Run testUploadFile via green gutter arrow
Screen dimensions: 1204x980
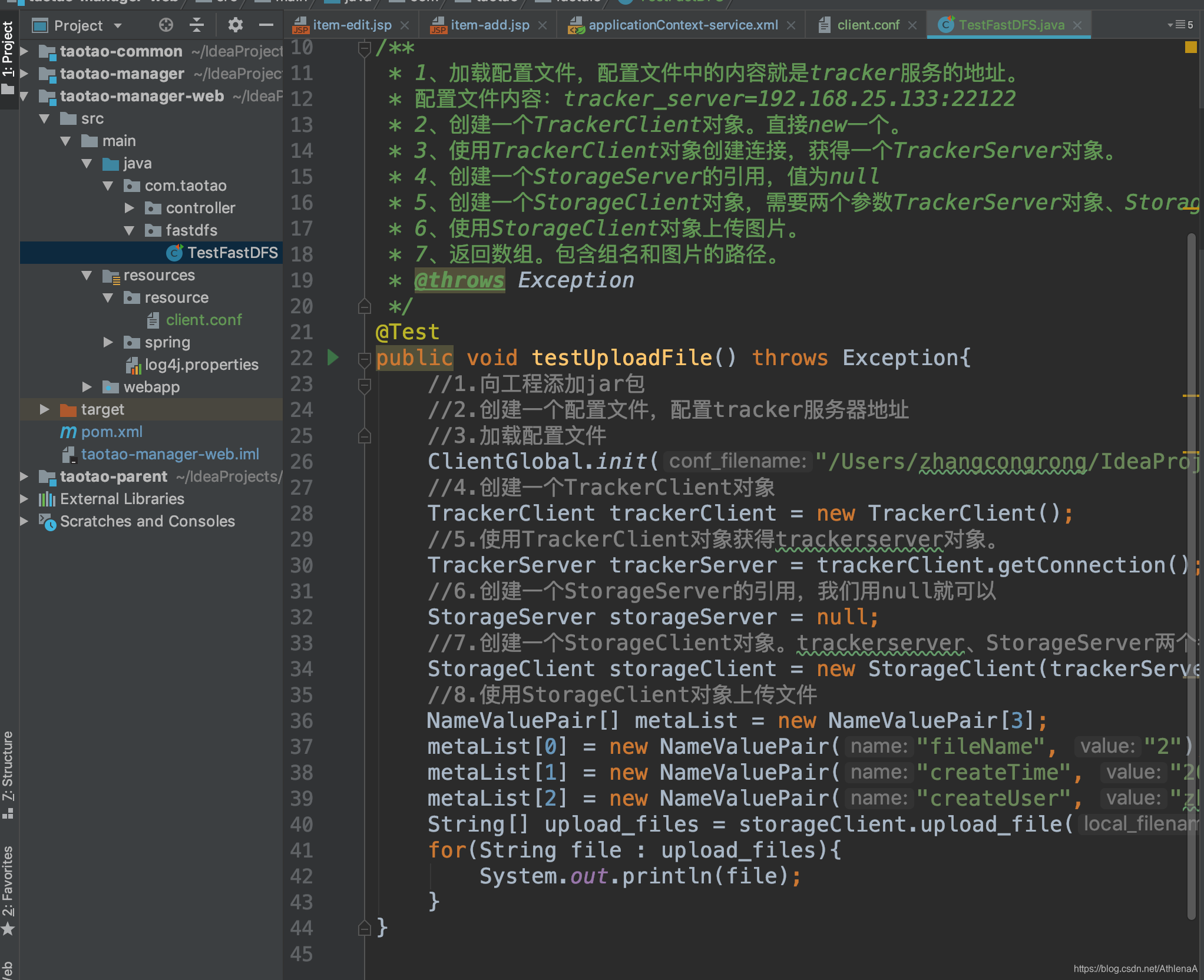click(333, 357)
